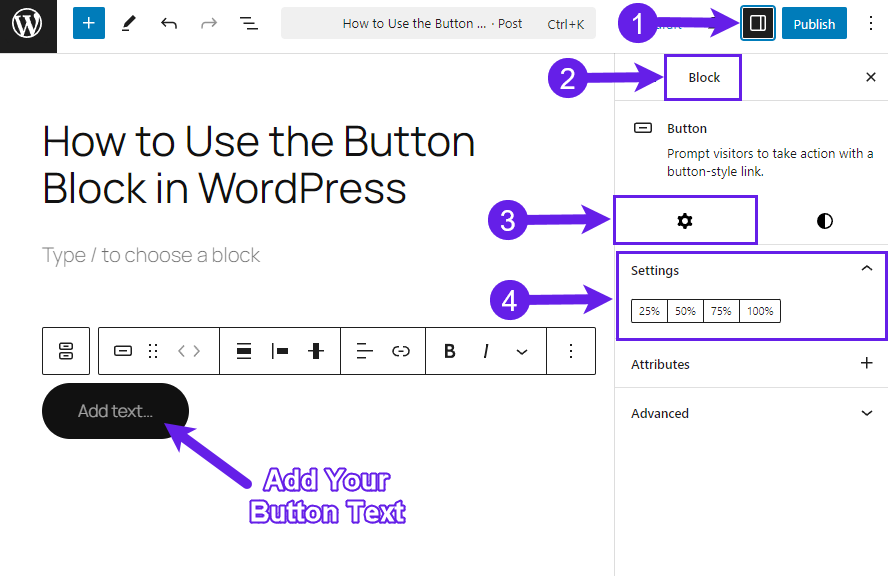Change vertical alignment in toolbar
The image size is (888, 576).
[316, 351]
